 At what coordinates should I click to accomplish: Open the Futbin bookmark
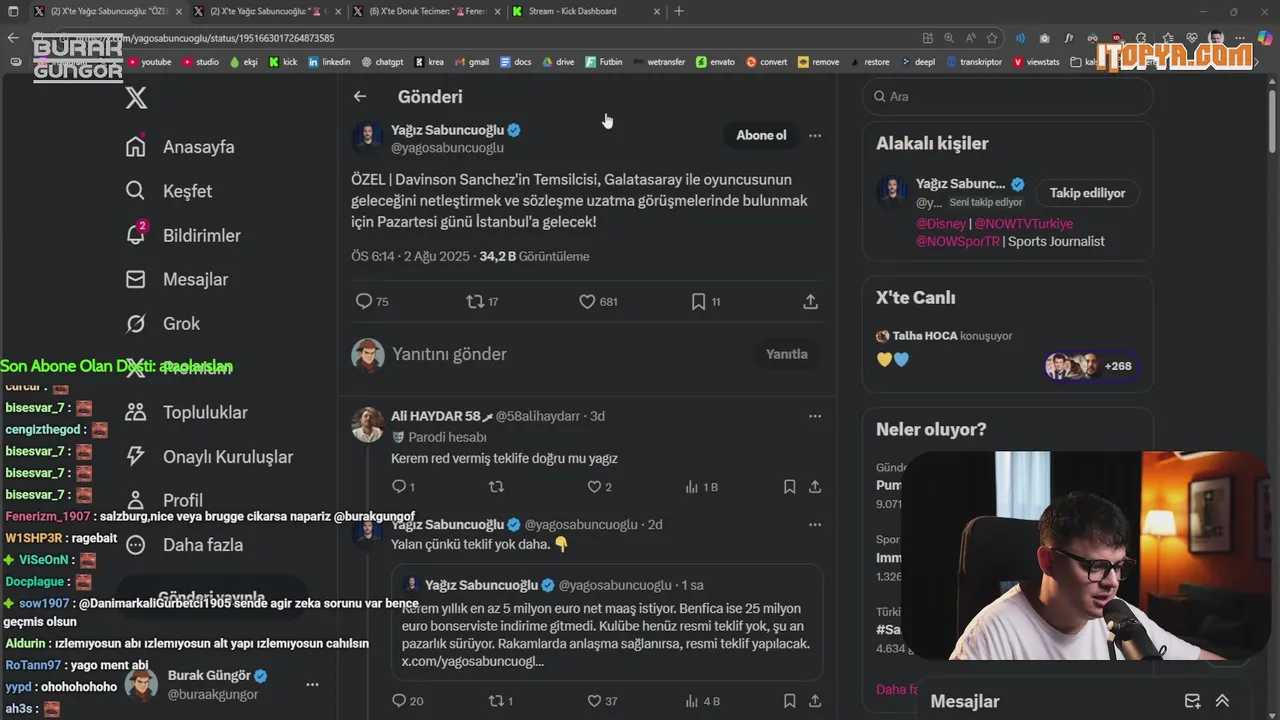602,62
